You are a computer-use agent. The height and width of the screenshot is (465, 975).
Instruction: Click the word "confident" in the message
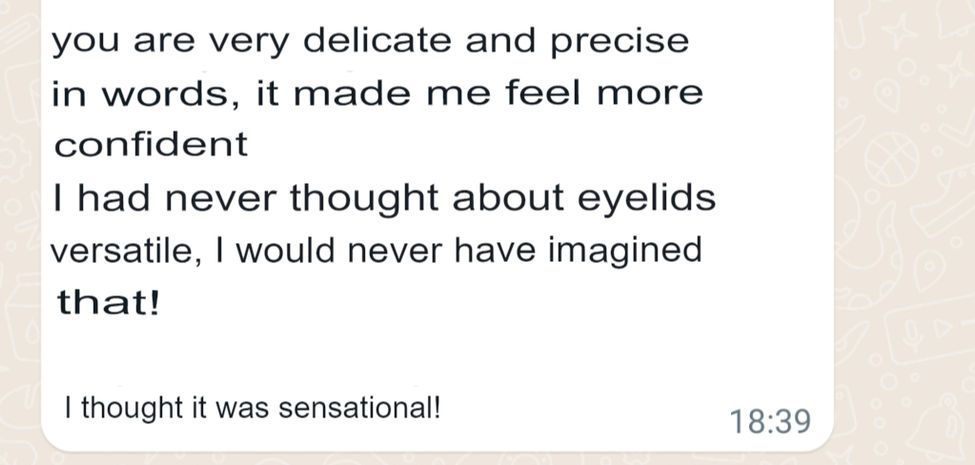151,145
